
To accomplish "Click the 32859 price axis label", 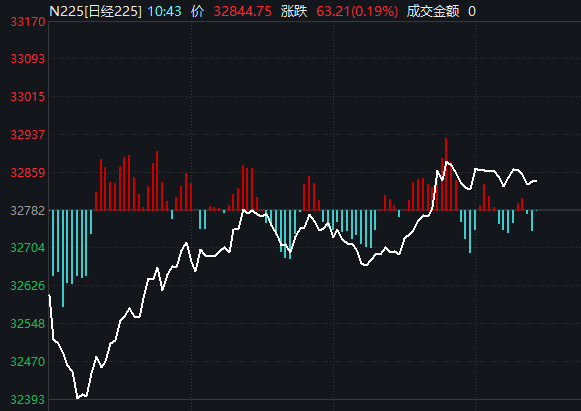I will 28,173.
